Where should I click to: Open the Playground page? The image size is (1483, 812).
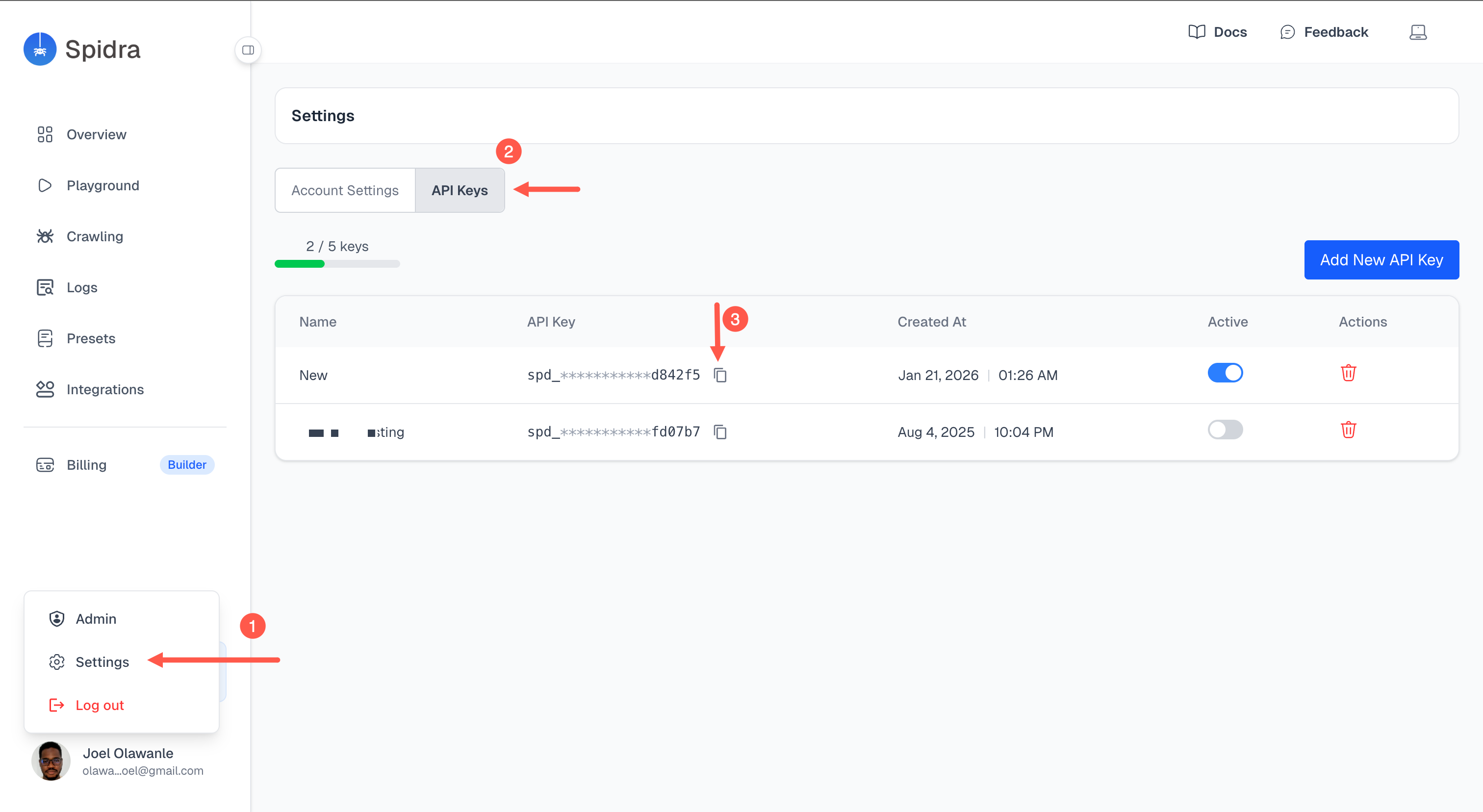(102, 185)
